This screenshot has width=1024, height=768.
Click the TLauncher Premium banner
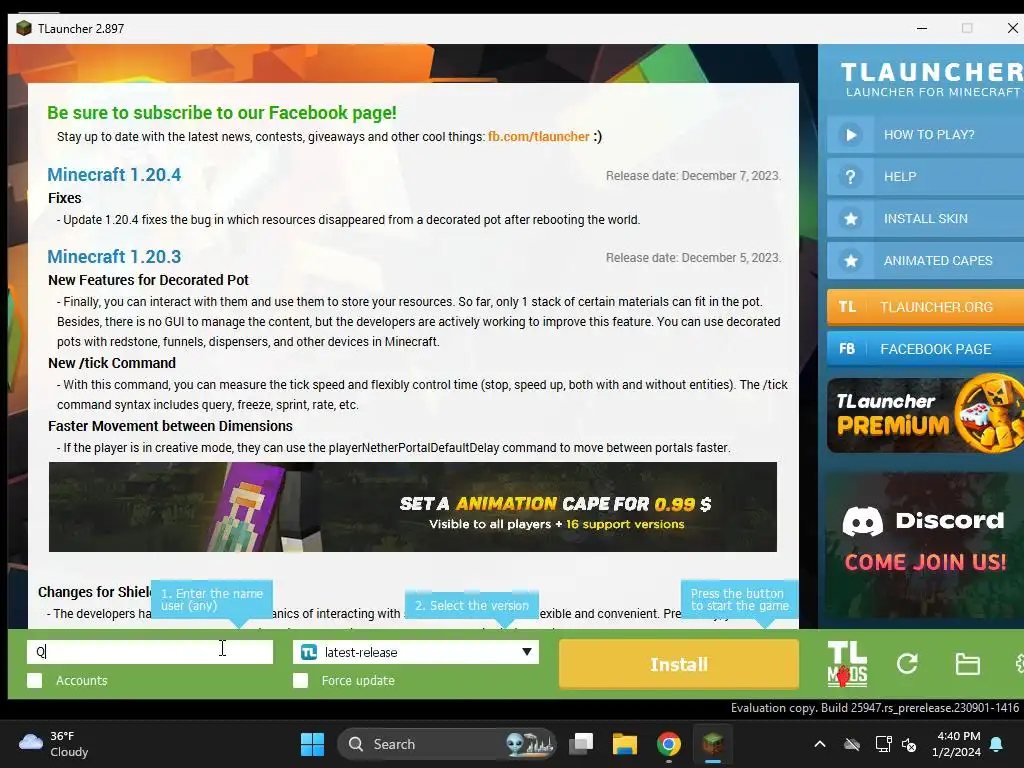click(x=925, y=414)
